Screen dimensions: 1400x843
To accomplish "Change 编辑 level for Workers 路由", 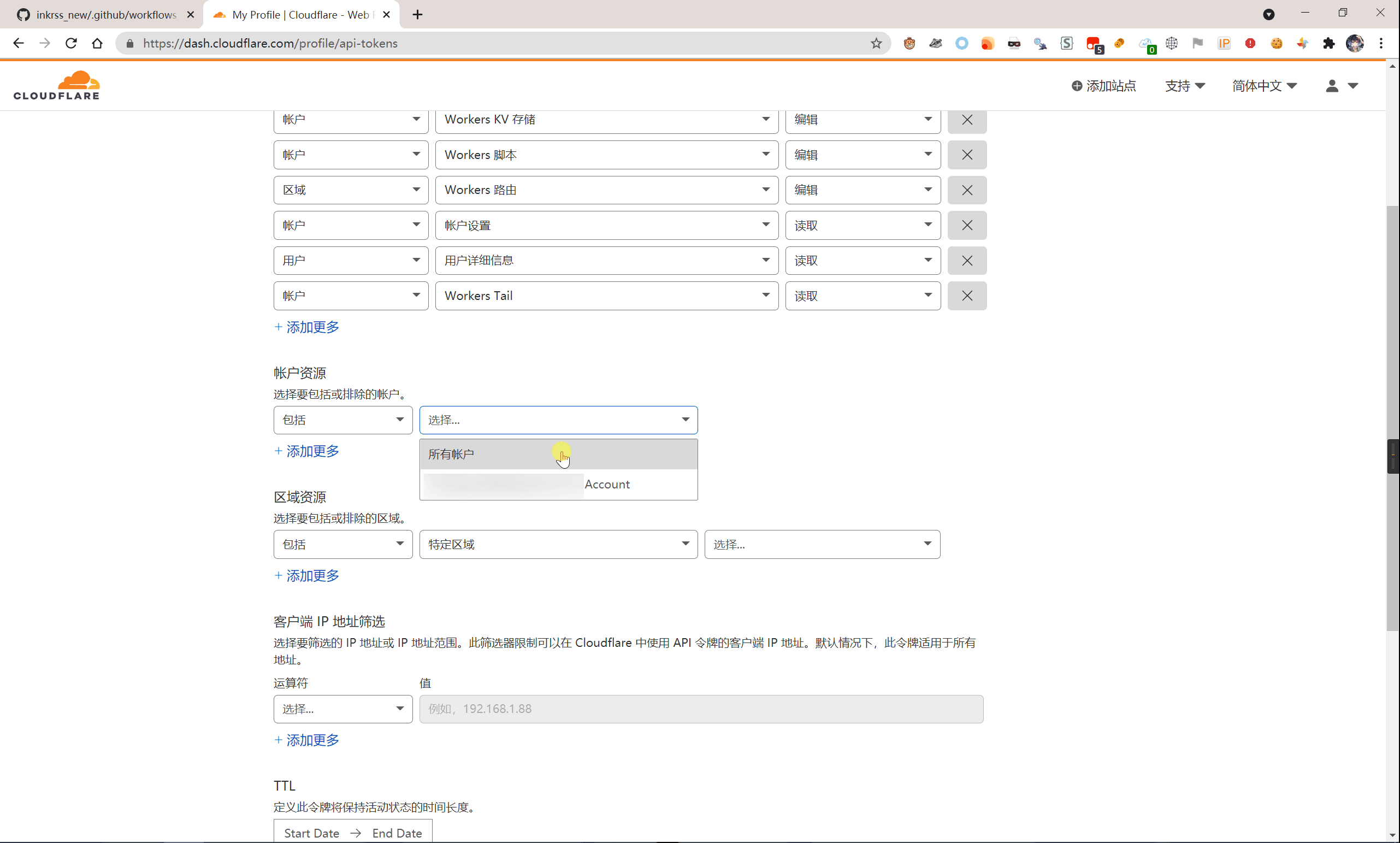I will point(863,190).
